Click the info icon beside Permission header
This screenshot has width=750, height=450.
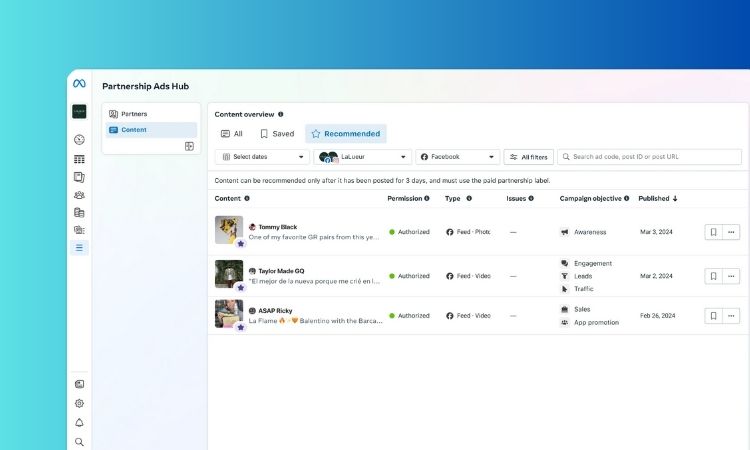tap(427, 198)
